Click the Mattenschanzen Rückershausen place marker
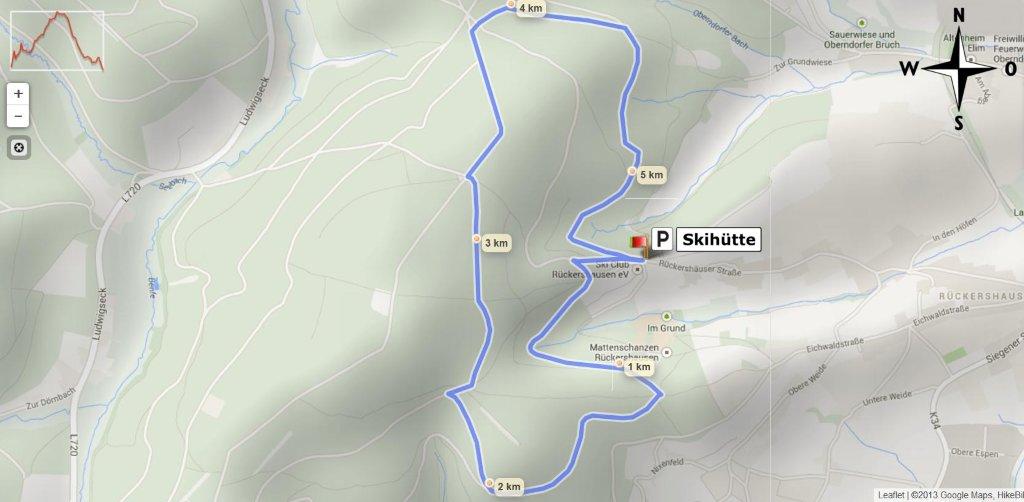 (x=667, y=352)
